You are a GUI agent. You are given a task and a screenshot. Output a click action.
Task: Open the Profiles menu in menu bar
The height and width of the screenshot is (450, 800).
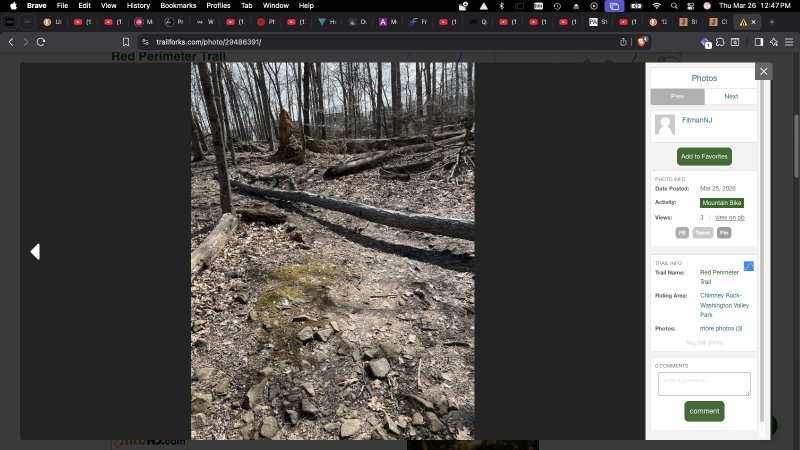click(x=218, y=5)
